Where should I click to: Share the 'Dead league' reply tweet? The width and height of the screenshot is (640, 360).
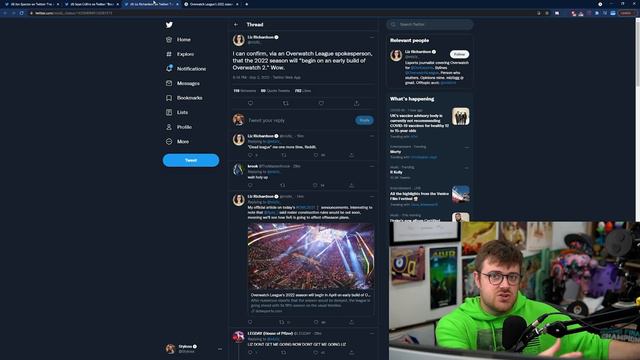(x=351, y=155)
